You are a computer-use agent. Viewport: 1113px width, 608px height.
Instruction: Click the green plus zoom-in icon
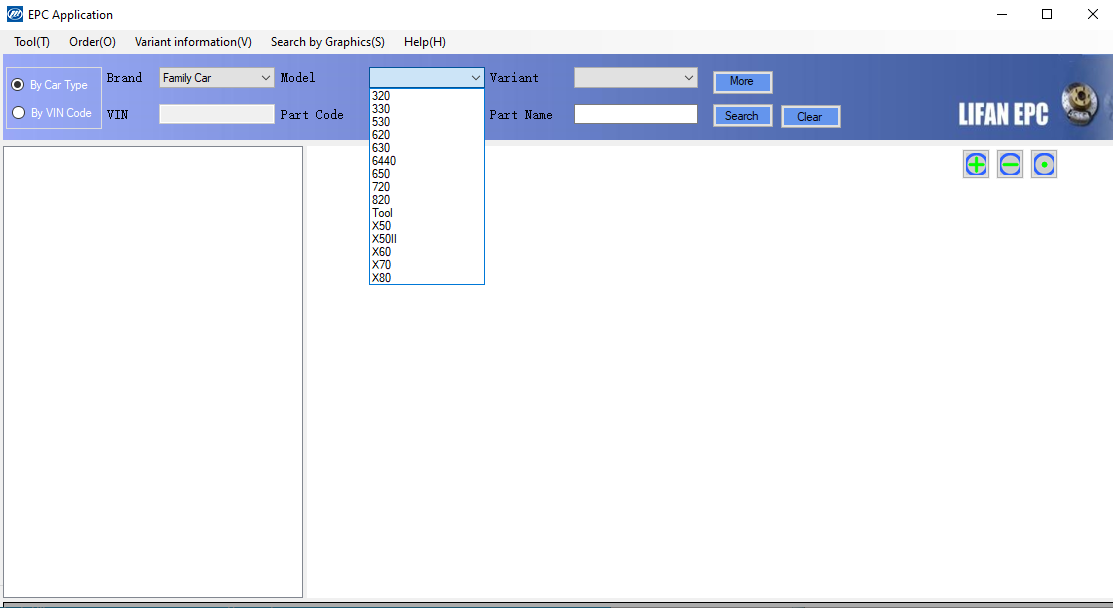976,165
